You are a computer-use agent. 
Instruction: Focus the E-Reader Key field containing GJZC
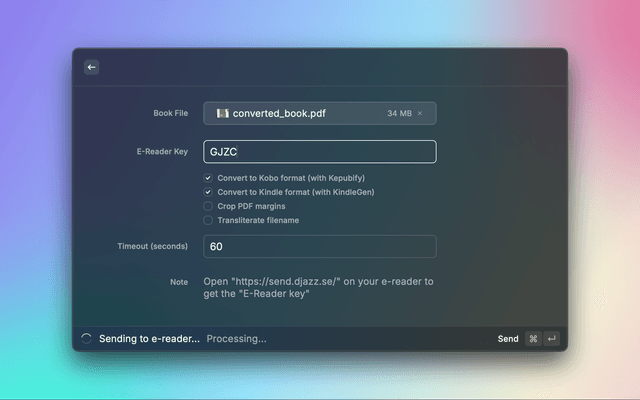click(320, 152)
